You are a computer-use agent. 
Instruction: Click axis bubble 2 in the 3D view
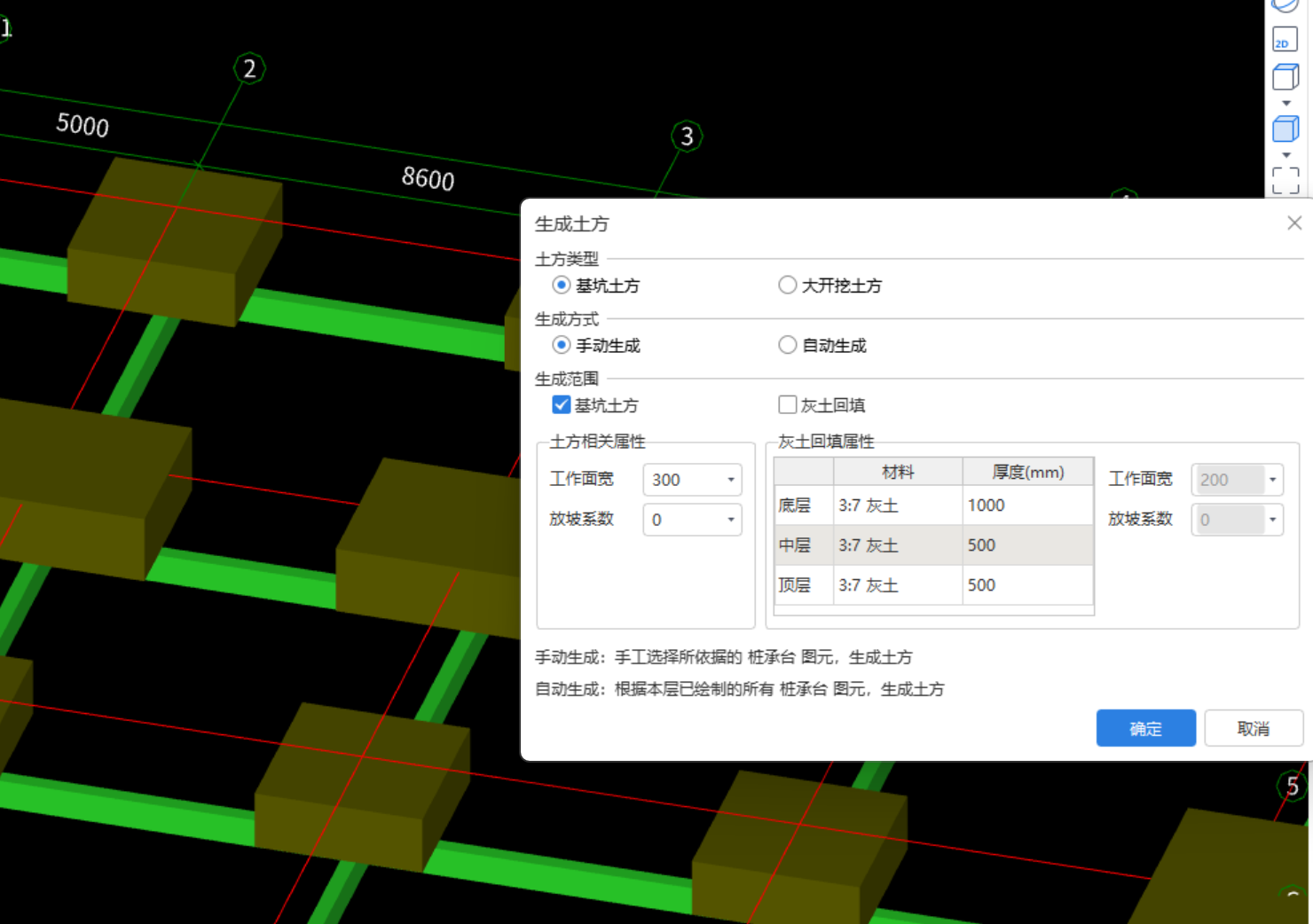[249, 68]
